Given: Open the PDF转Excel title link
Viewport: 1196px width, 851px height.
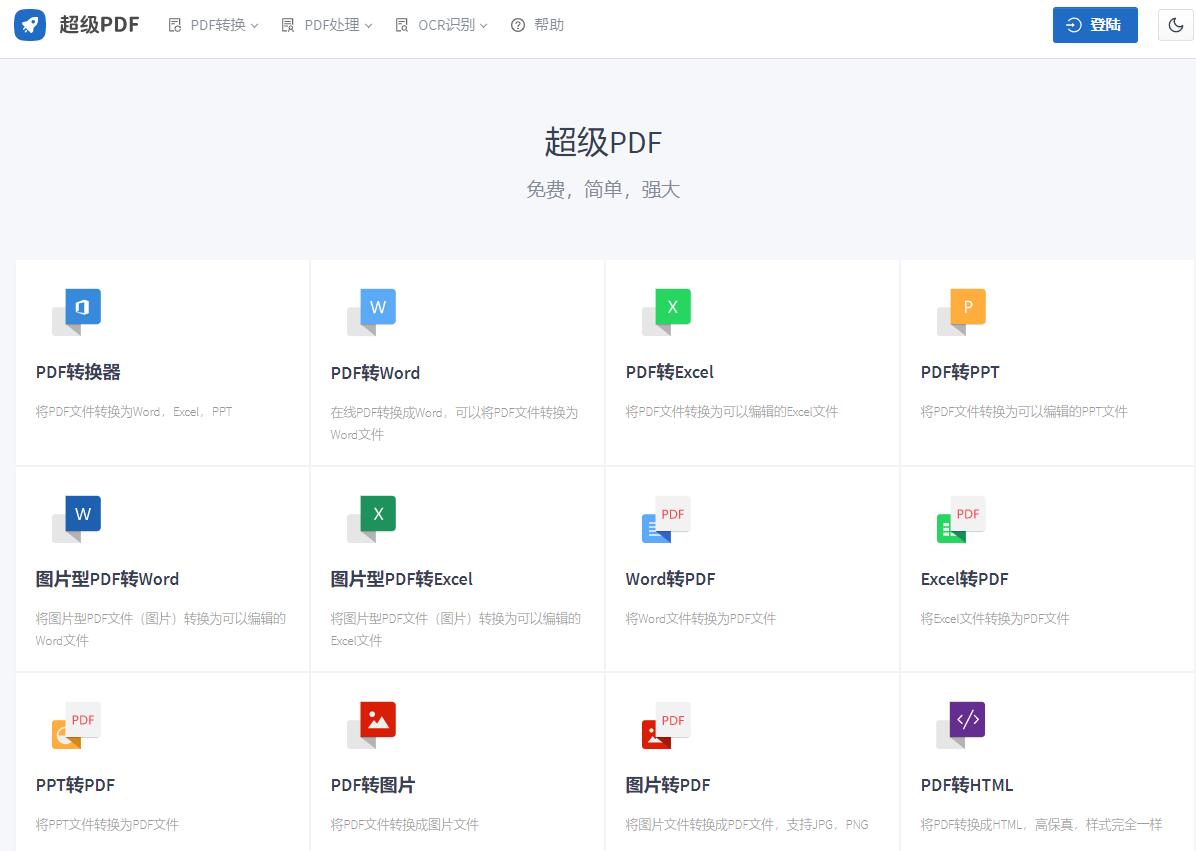Looking at the screenshot, I should [670, 372].
